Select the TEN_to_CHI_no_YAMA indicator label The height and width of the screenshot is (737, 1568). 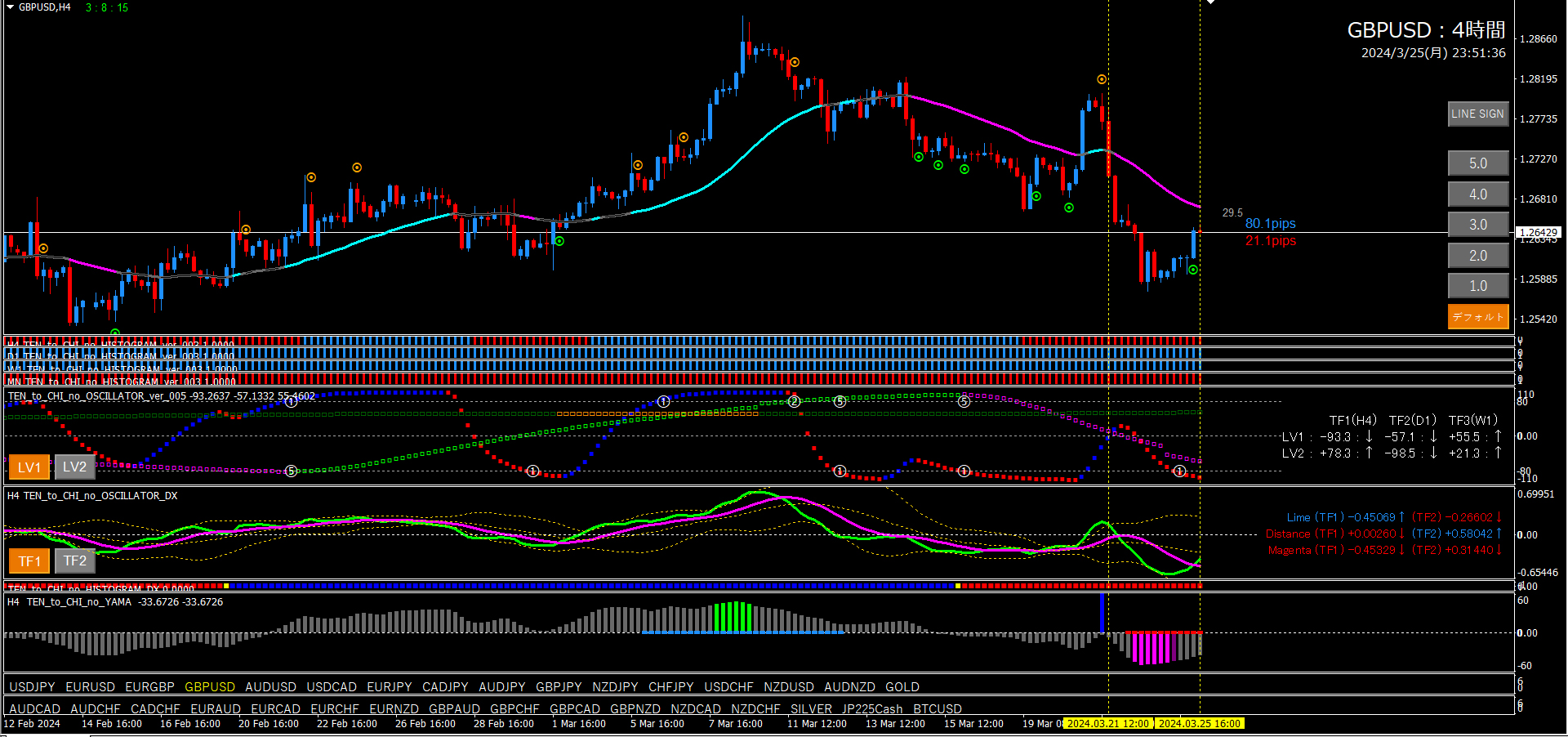pos(78,602)
